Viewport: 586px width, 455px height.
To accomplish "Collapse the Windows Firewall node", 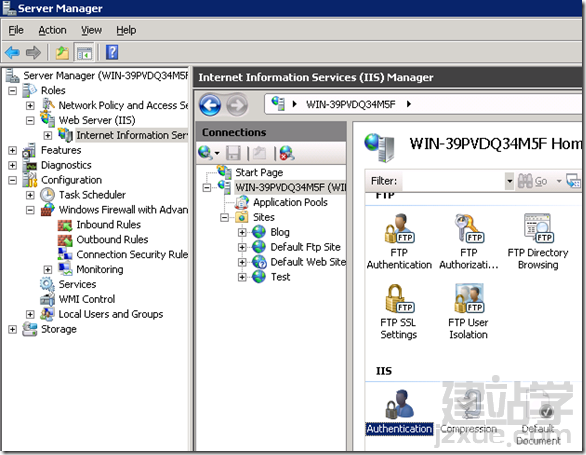I will tap(30, 210).
